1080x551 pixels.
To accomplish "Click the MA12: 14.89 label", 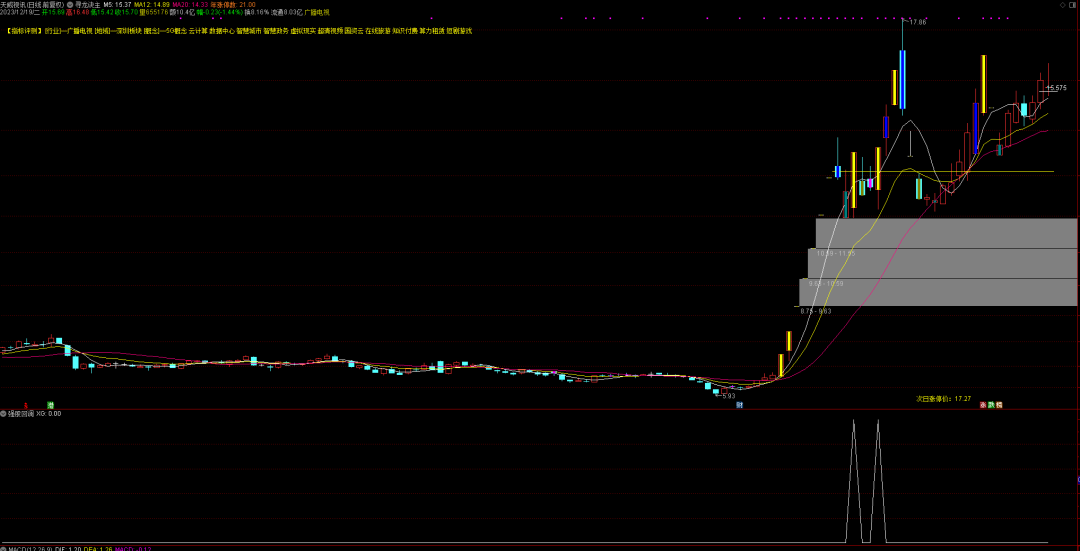I will click(152, 4).
